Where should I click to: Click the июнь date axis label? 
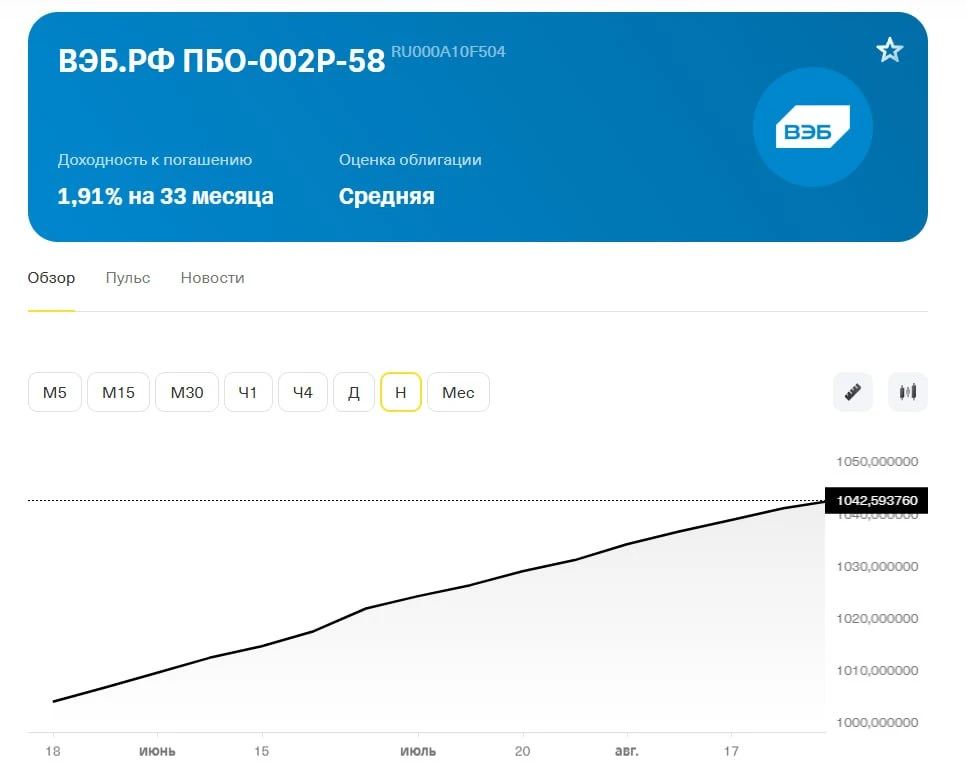[x=157, y=751]
